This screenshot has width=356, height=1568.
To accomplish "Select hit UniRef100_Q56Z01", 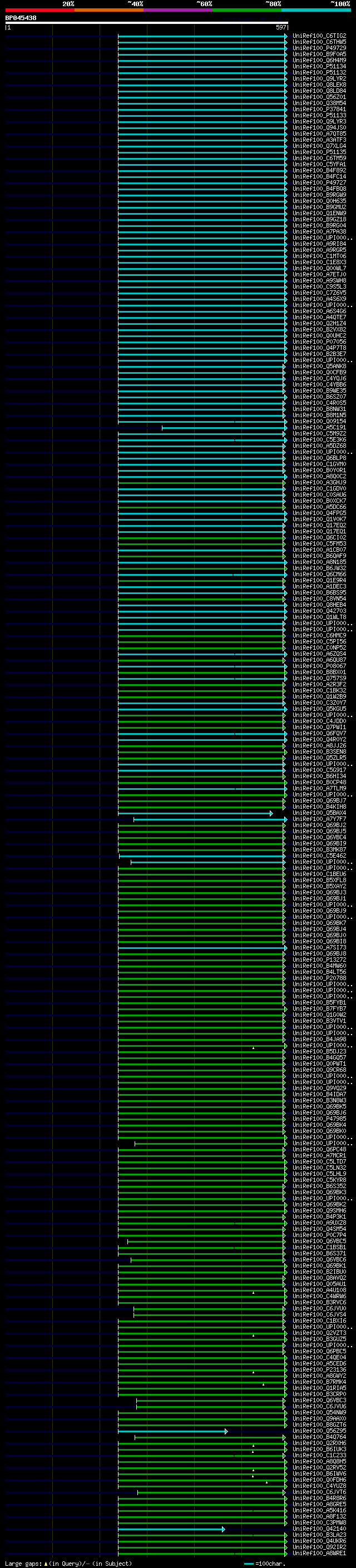I will [x=319, y=97].
